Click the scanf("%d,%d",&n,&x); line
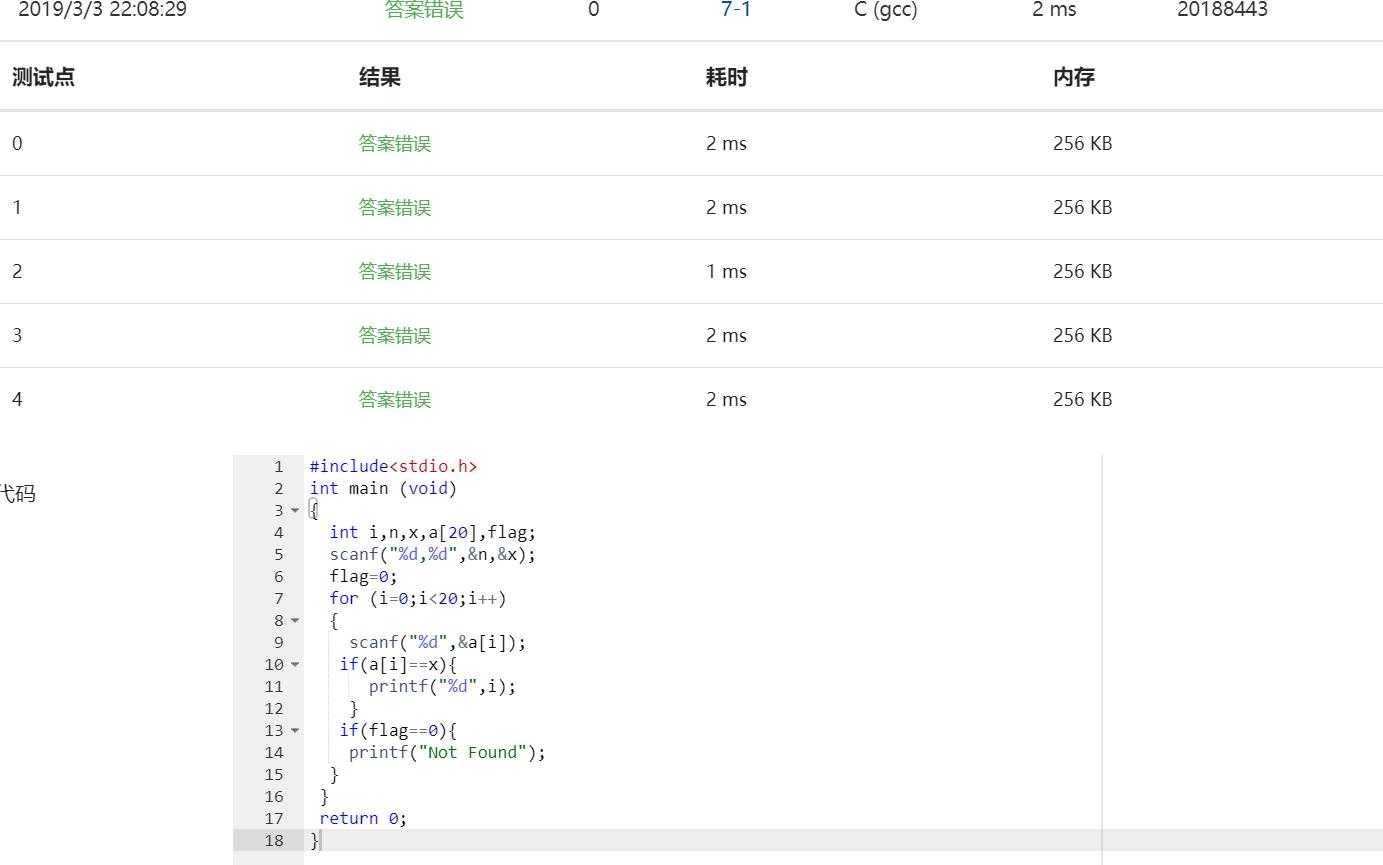Viewport: 1383px width, 865px height. [433, 554]
